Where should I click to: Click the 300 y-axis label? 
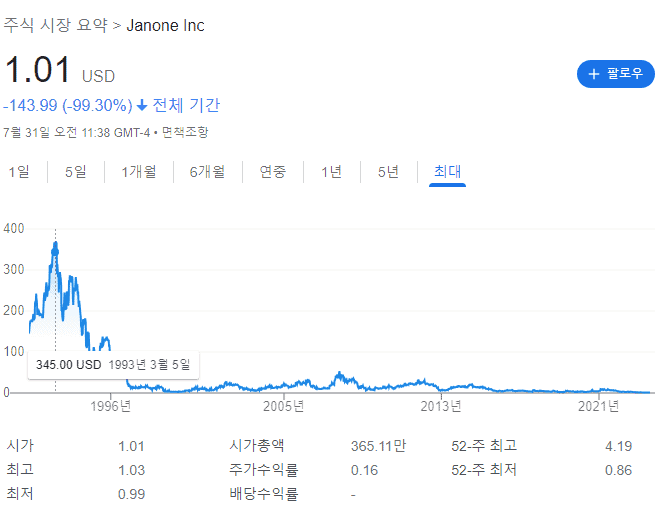[14, 269]
